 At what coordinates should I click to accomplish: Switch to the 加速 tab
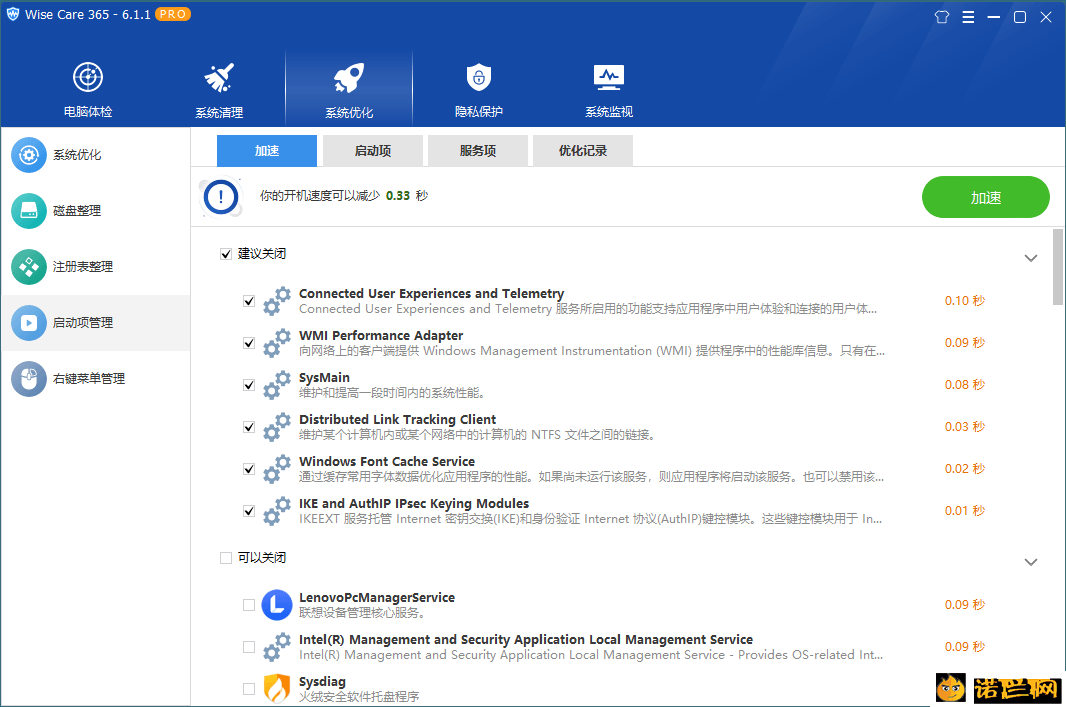click(x=266, y=151)
